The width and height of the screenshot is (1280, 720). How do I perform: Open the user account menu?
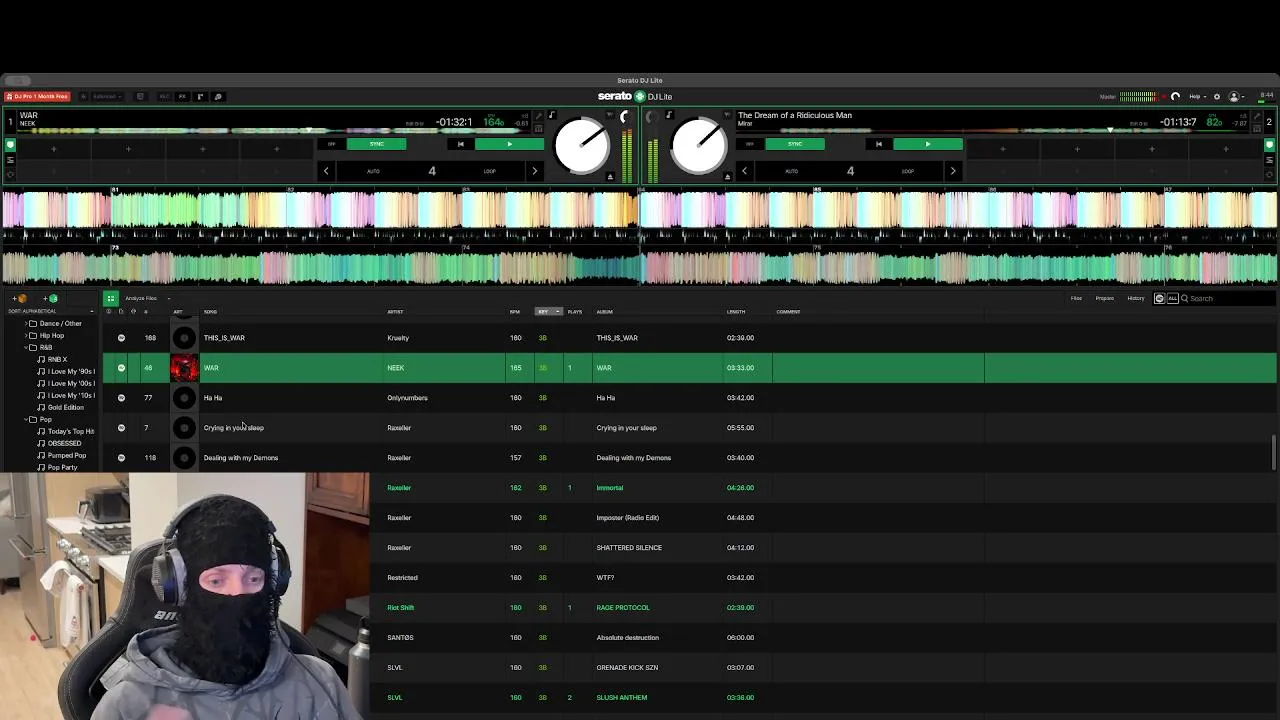1236,97
